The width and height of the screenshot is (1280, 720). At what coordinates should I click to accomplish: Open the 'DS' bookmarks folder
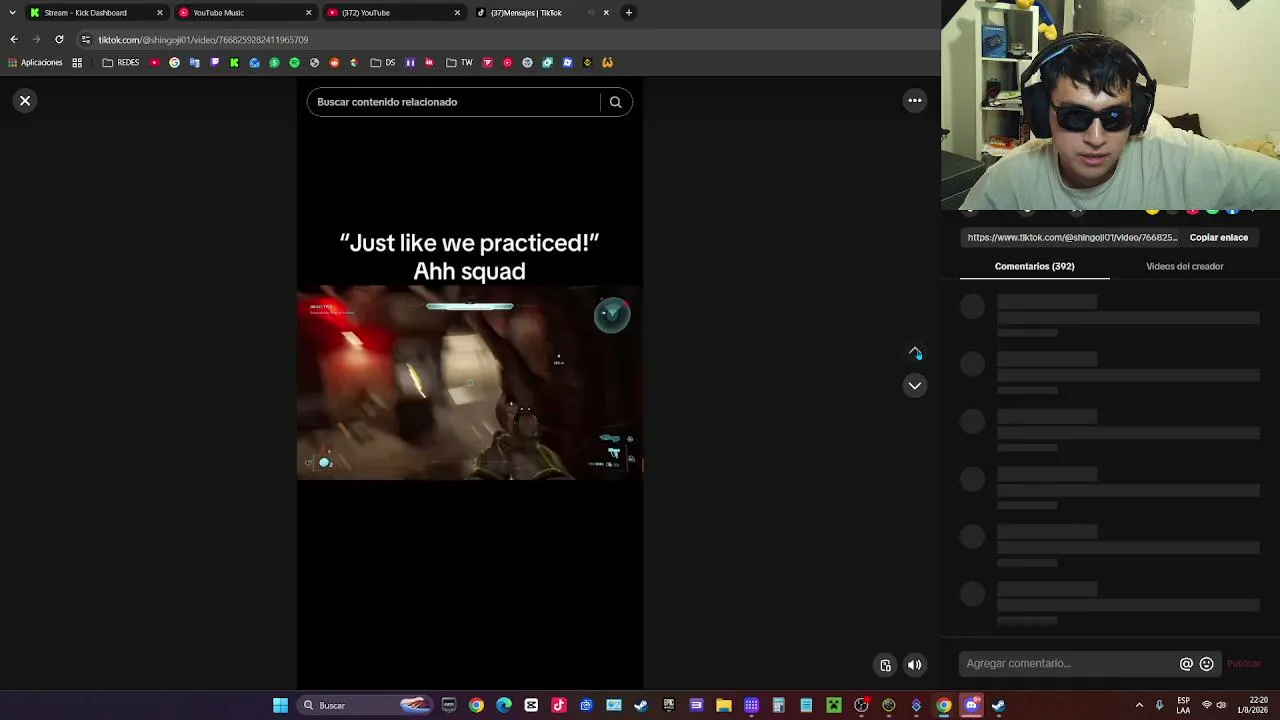383,63
